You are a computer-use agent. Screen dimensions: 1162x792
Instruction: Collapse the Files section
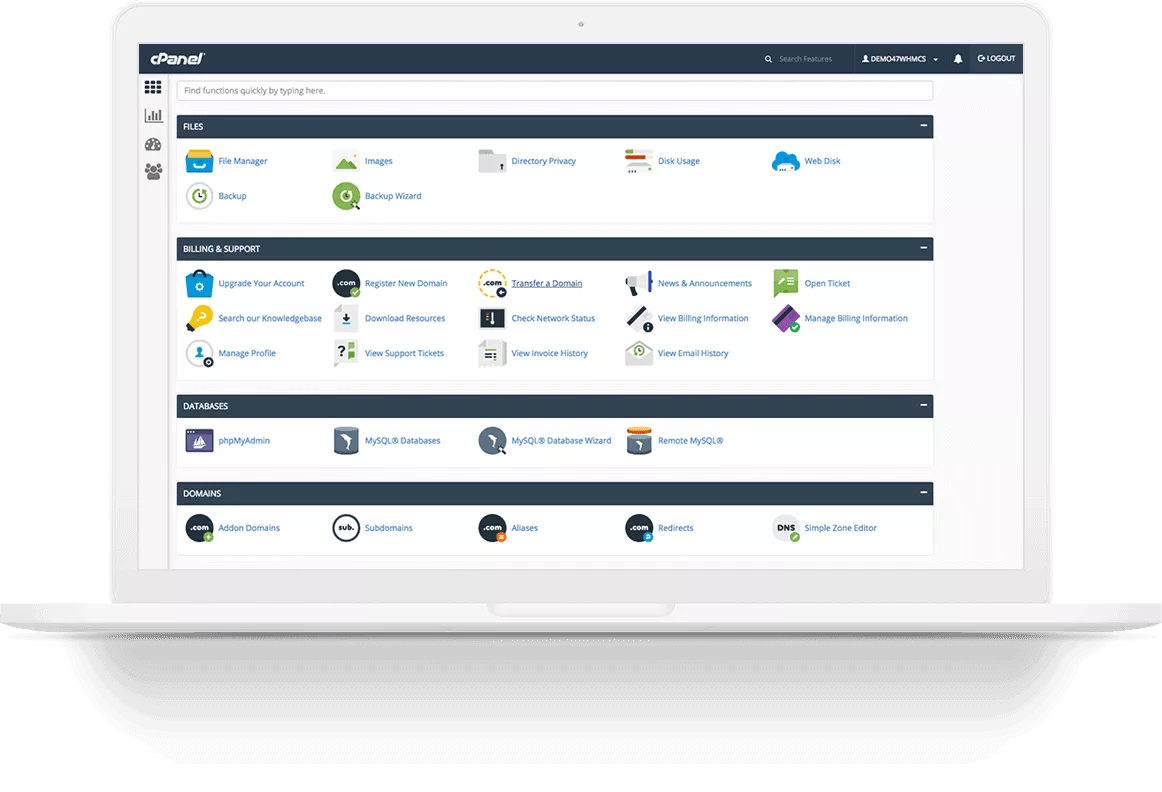click(x=923, y=127)
